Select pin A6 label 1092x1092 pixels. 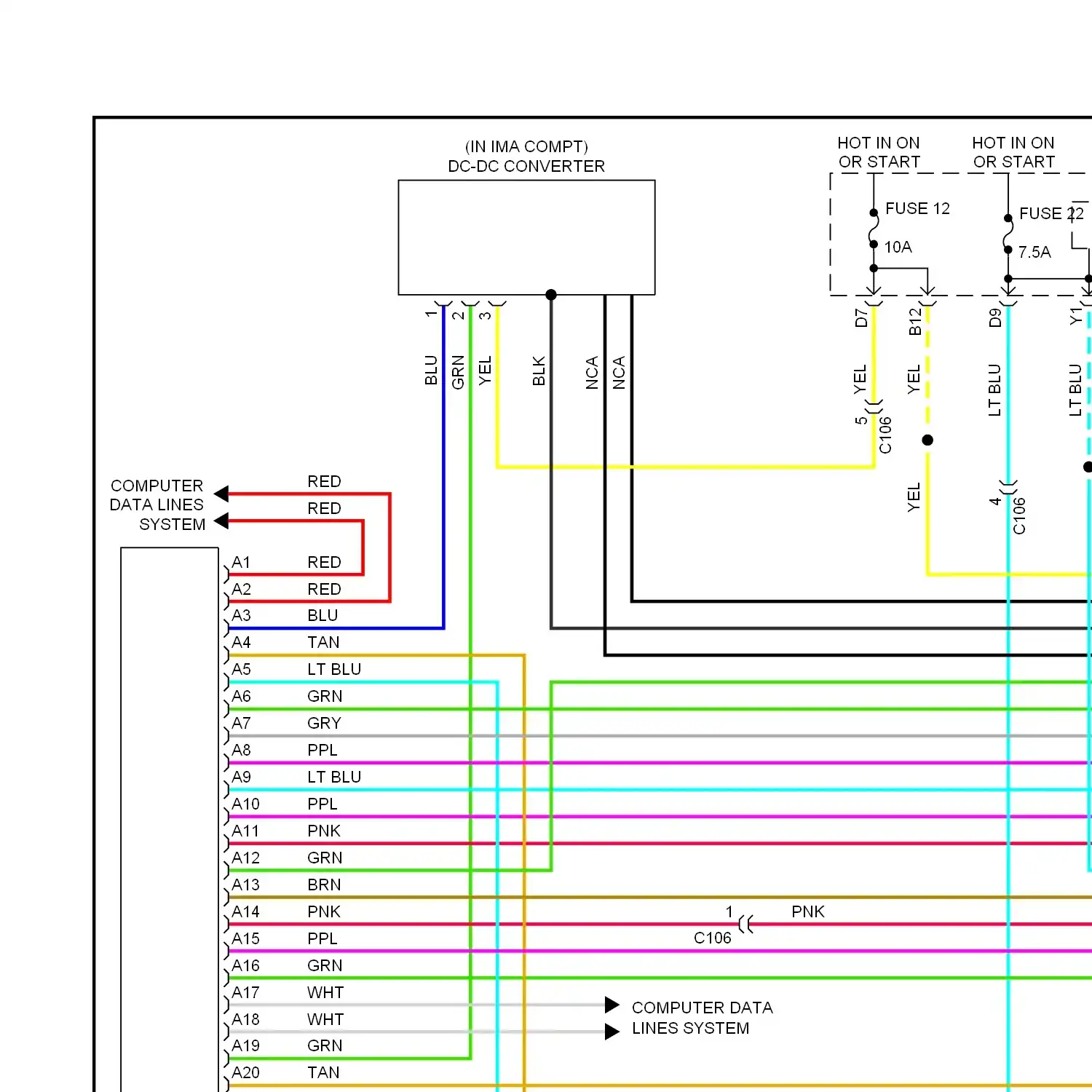point(241,696)
